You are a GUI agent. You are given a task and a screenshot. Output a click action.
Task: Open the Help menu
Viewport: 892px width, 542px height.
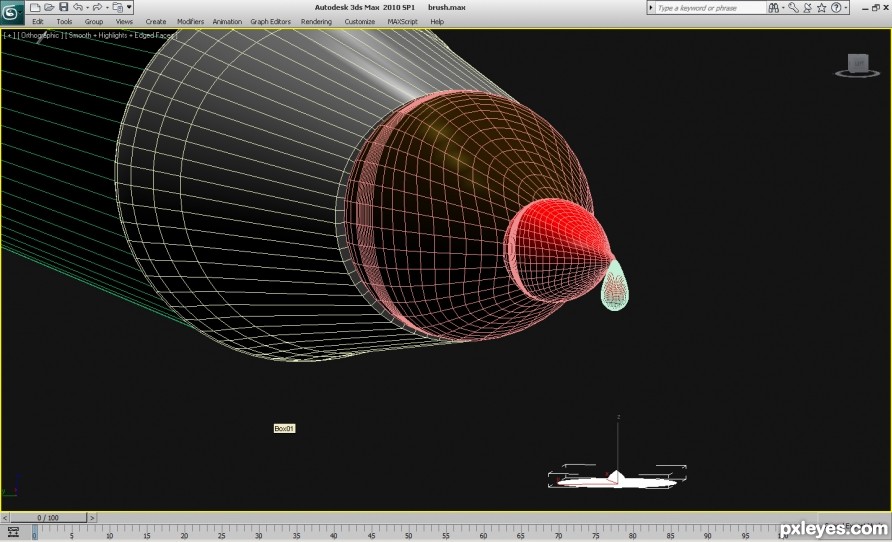pos(437,22)
